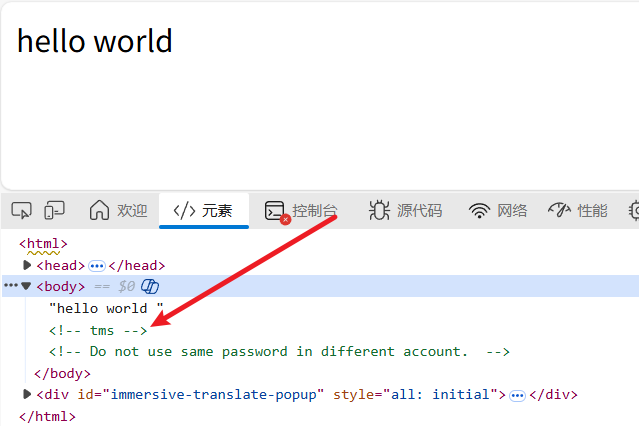Click the ellipsis inside the head tag
Screen dimensions: 639x426
(97, 265)
